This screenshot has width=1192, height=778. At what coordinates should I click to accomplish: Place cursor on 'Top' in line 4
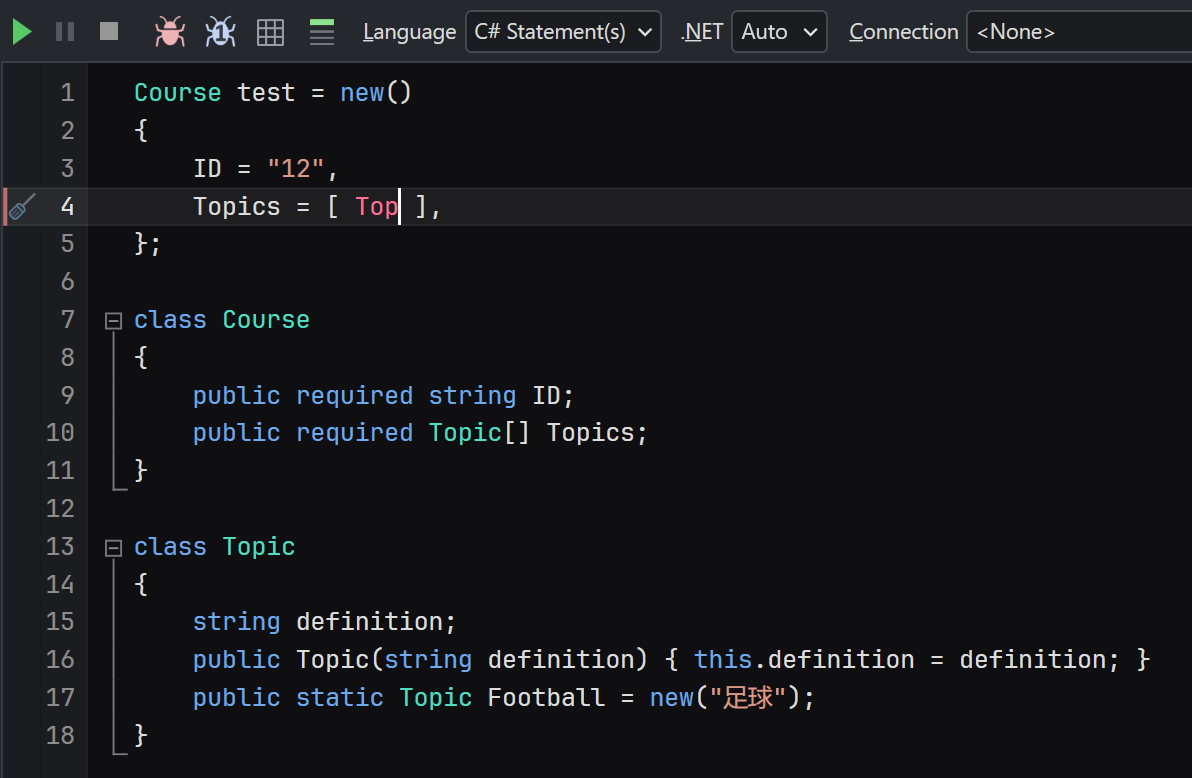coord(376,207)
